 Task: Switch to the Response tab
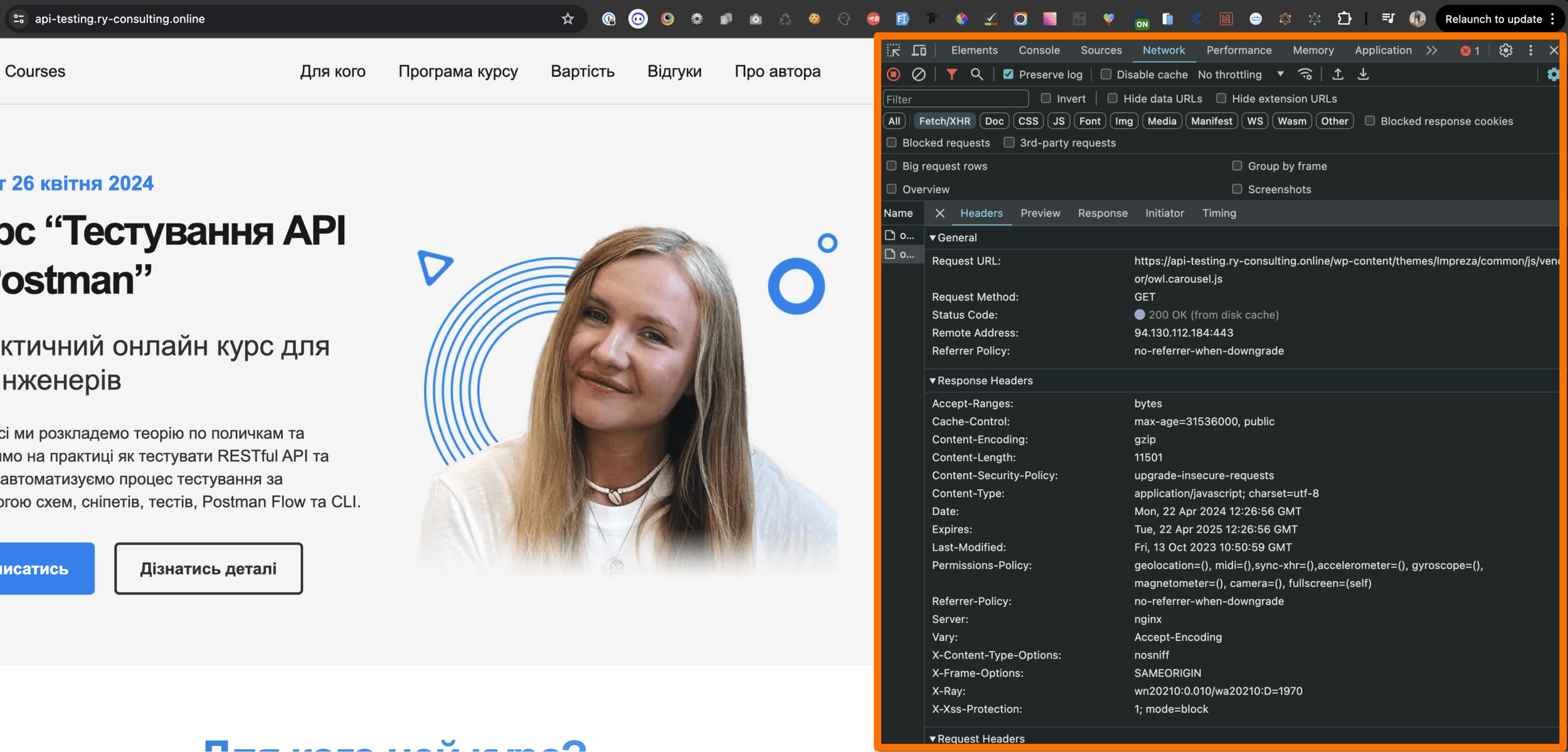pyautogui.click(x=1103, y=213)
